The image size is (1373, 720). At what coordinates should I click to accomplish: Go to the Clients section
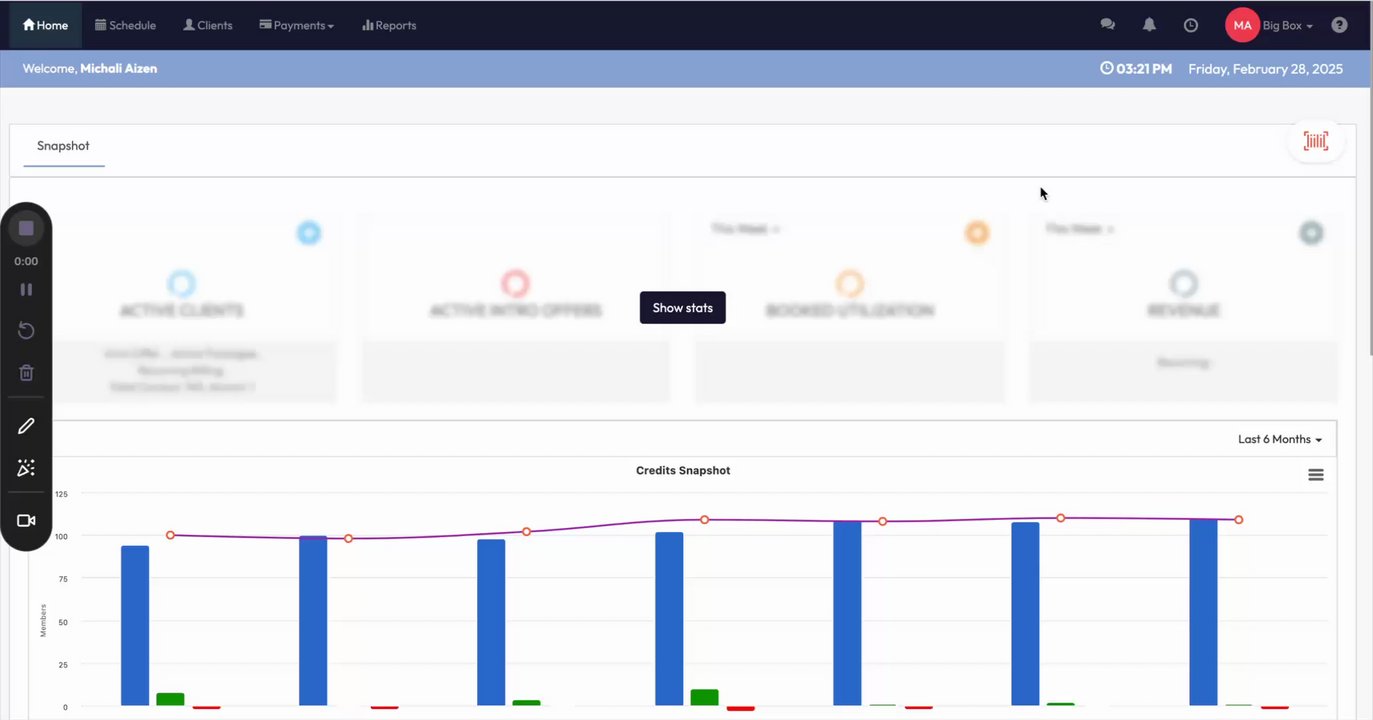pos(208,25)
